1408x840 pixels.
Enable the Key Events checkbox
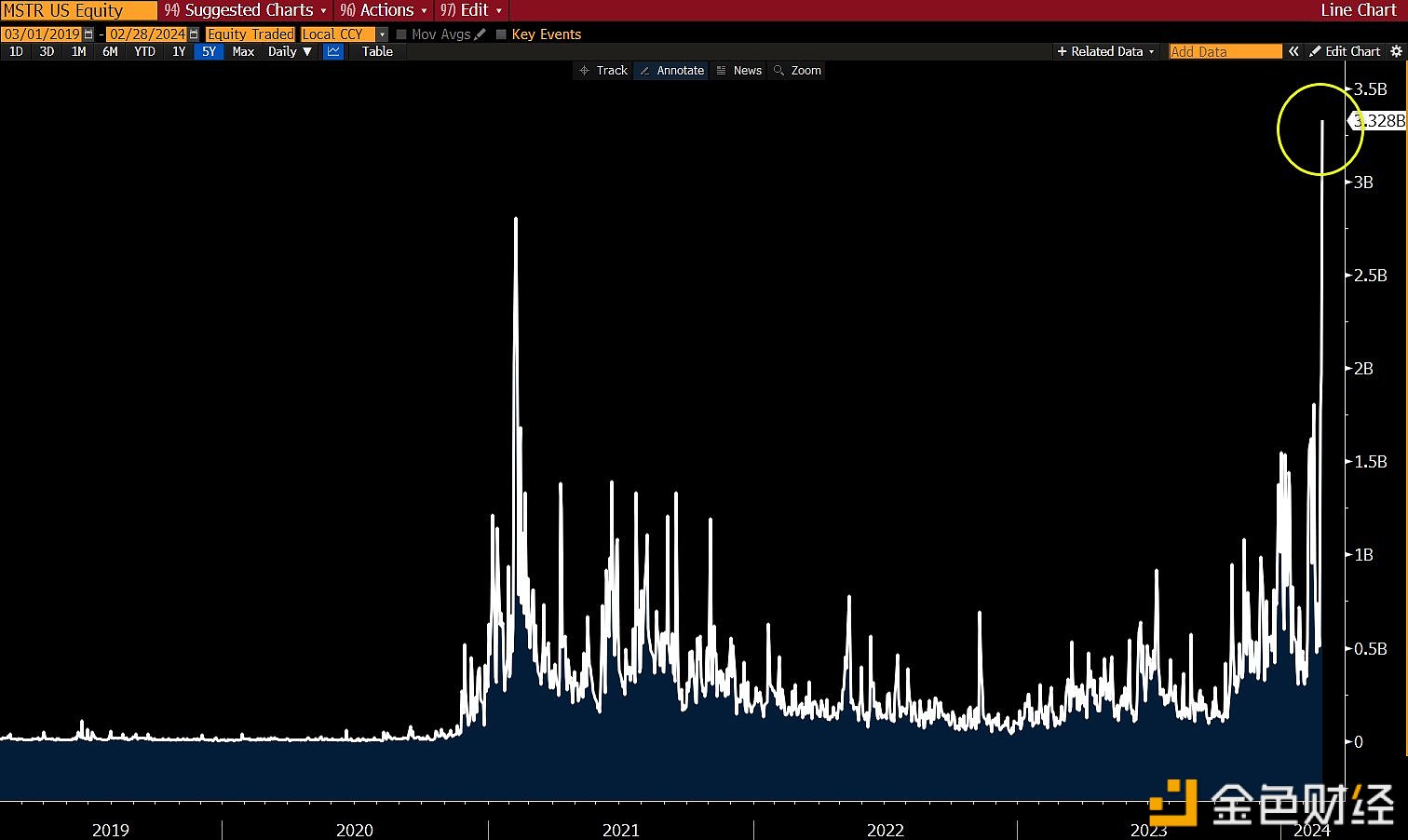click(501, 34)
